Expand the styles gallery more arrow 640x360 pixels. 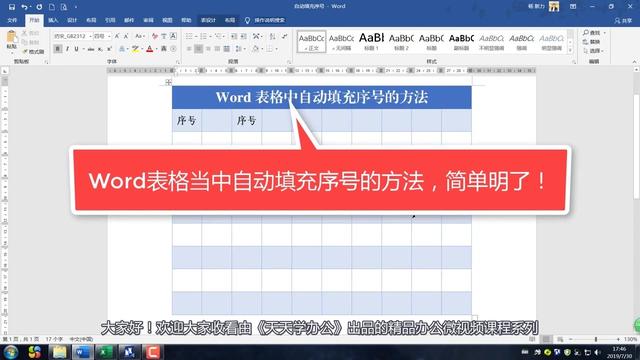[570, 49]
